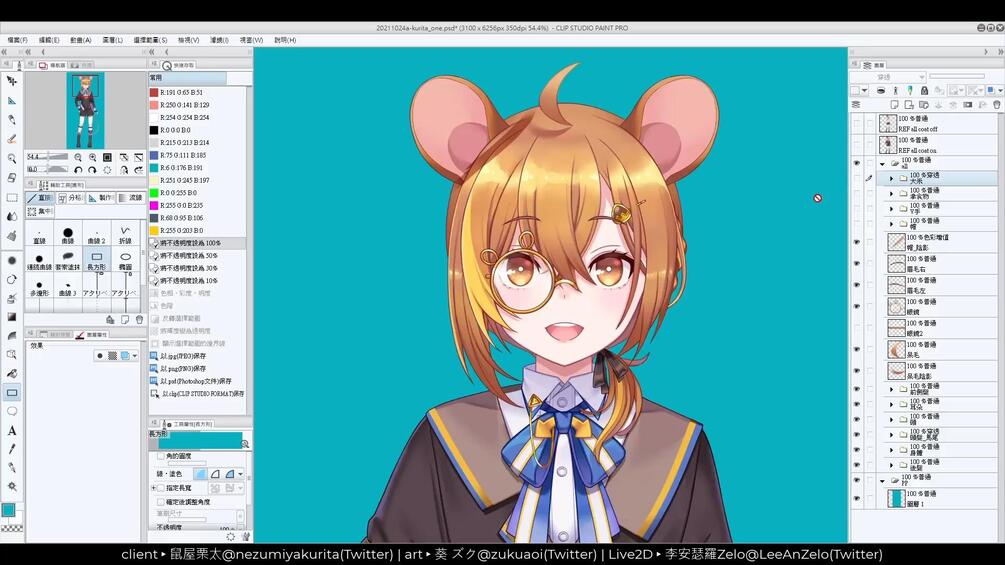Click the delete layer trash icon
Screen dimensions: 1005x565
(x=997, y=105)
